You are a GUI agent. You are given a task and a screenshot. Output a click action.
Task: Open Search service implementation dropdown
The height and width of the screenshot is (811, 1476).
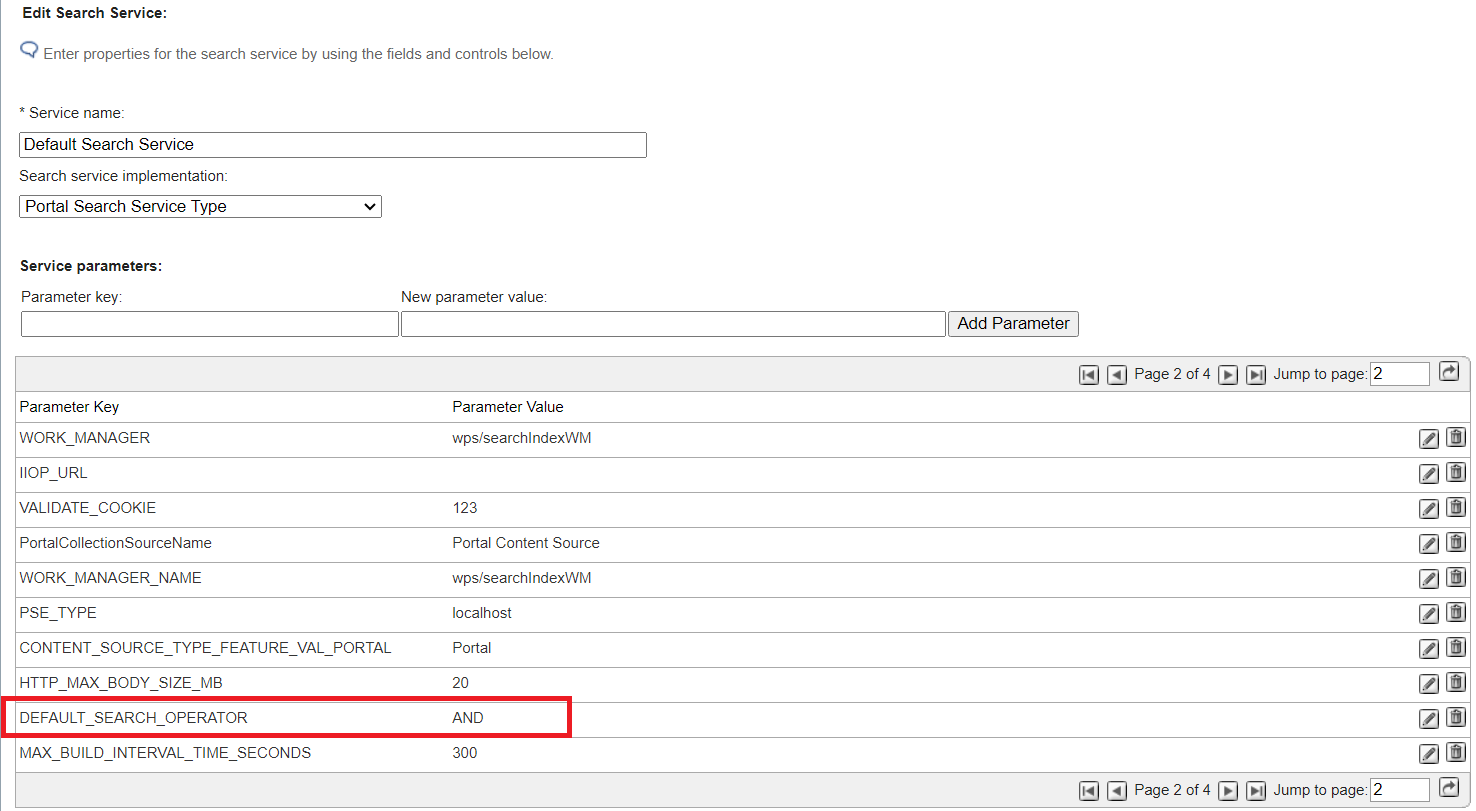click(x=200, y=207)
